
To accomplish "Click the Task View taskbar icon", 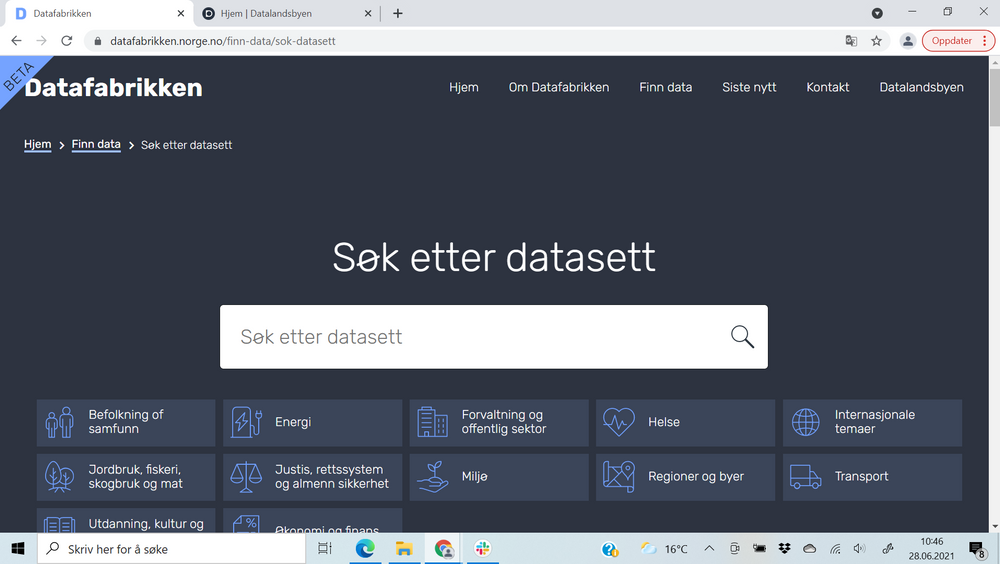I will (x=325, y=549).
